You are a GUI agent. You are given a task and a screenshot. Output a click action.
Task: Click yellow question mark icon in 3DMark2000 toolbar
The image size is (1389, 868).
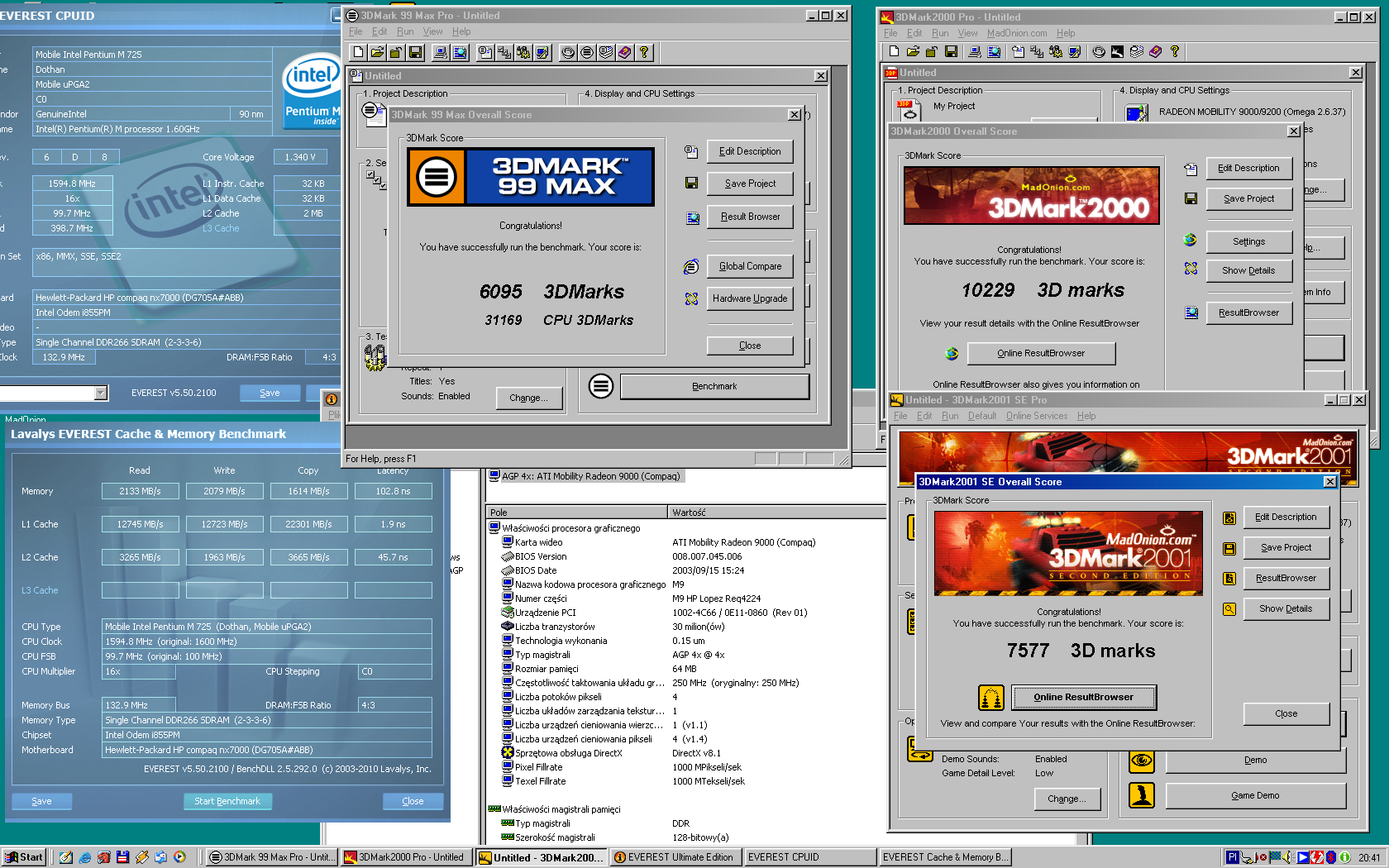pyautogui.click(x=1174, y=51)
